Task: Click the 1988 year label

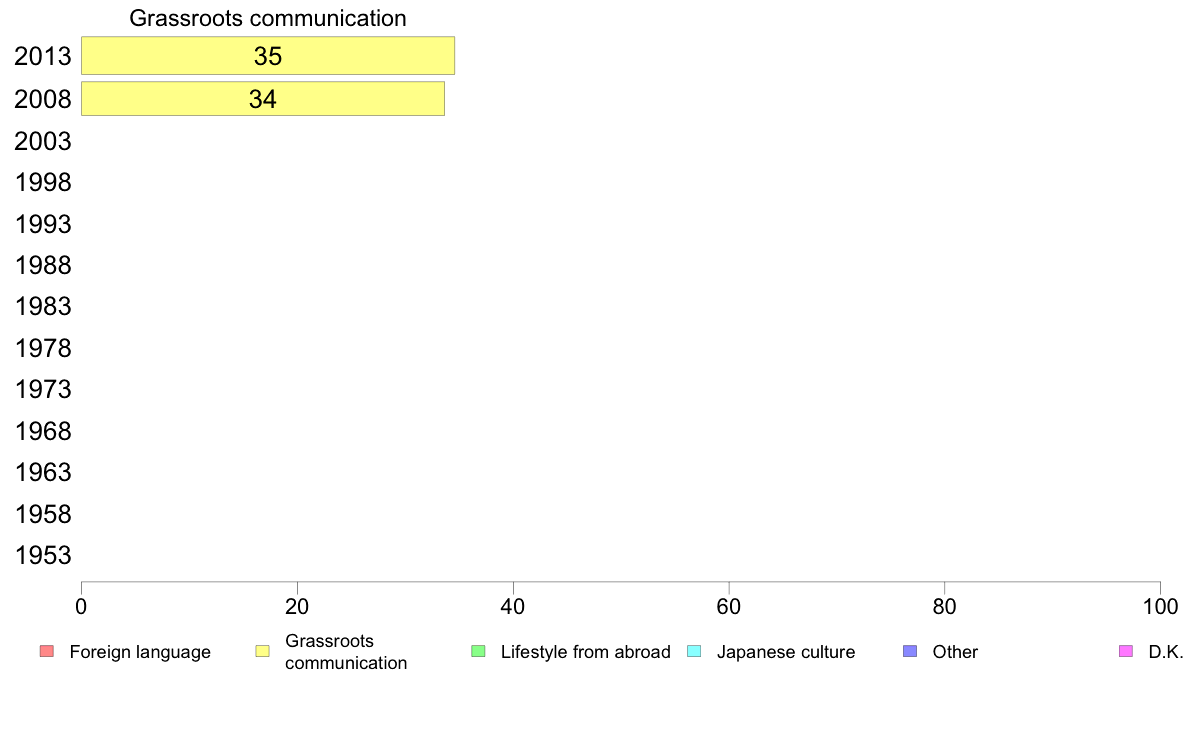Action: [42, 265]
